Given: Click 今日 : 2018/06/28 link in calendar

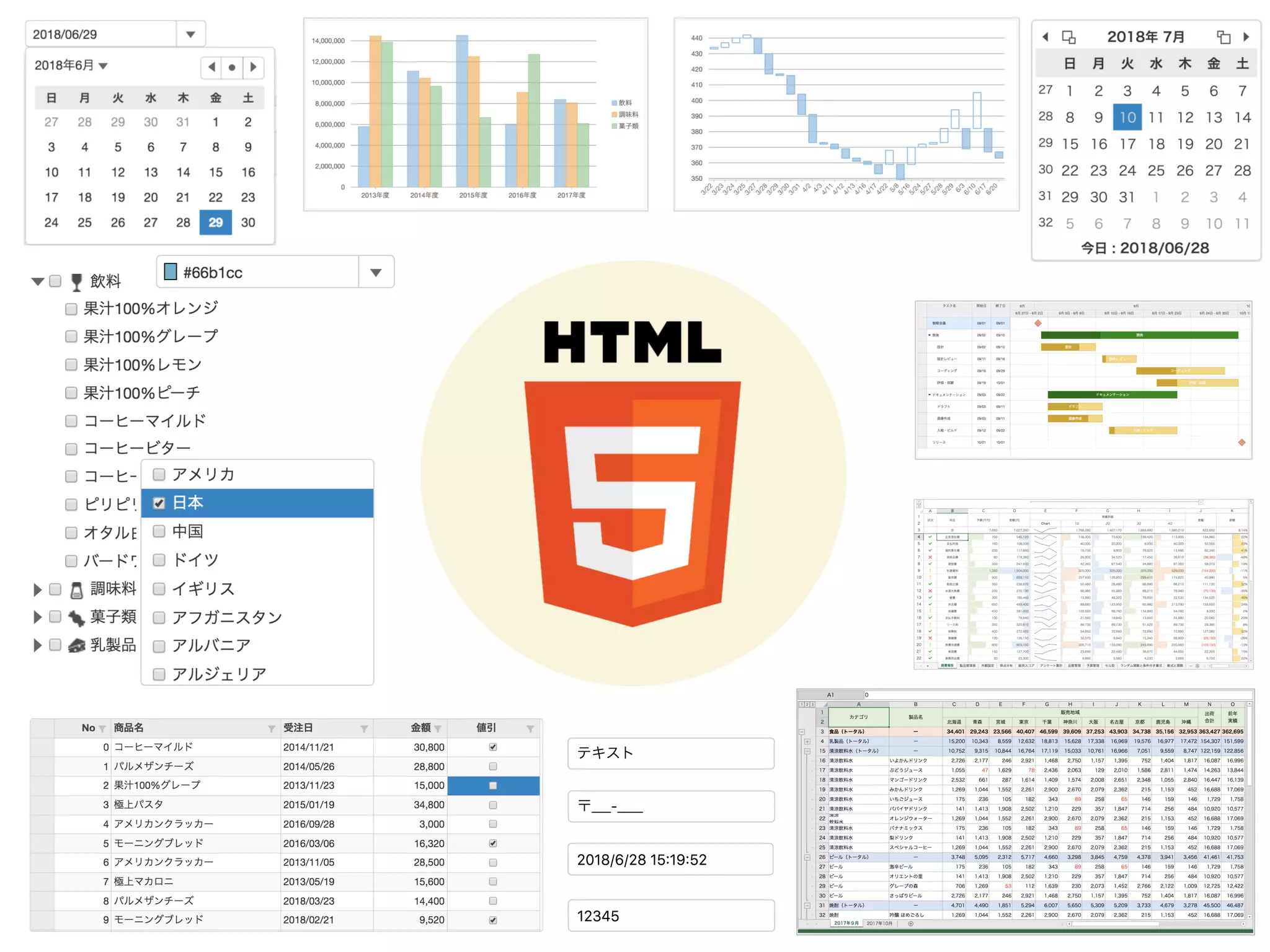Looking at the screenshot, I should (1145, 248).
